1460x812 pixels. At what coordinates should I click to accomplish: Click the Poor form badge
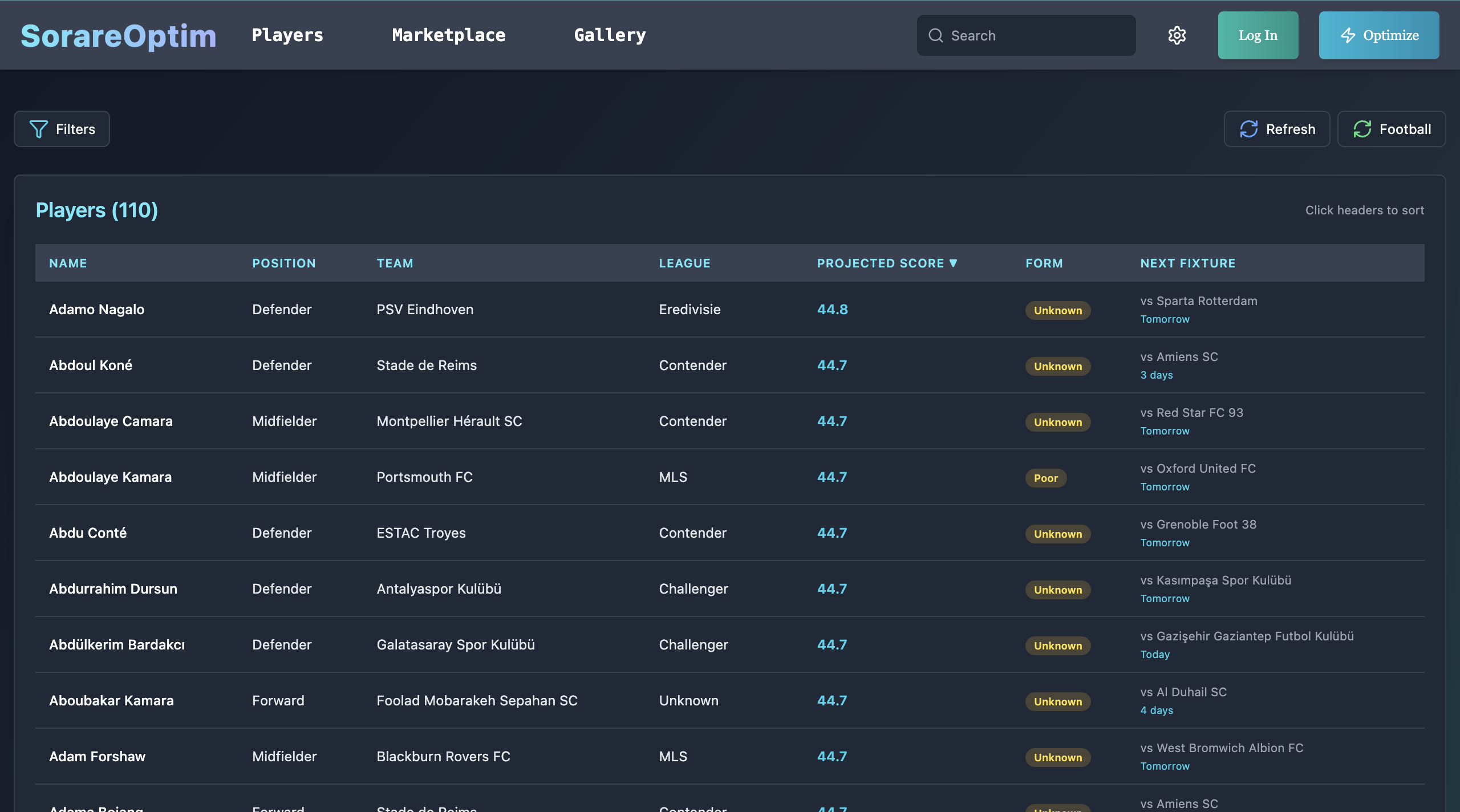tap(1045, 478)
